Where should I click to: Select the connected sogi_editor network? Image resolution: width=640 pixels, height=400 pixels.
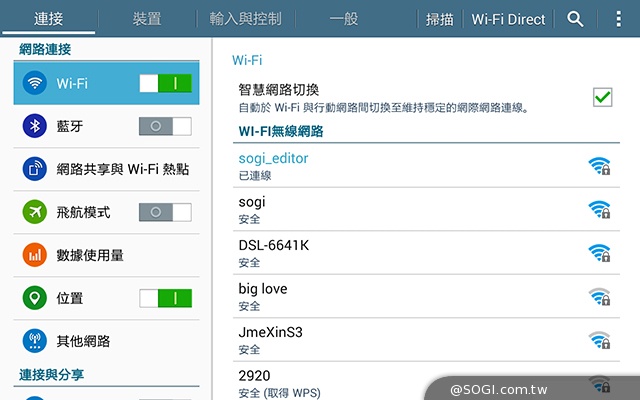click(x=427, y=166)
